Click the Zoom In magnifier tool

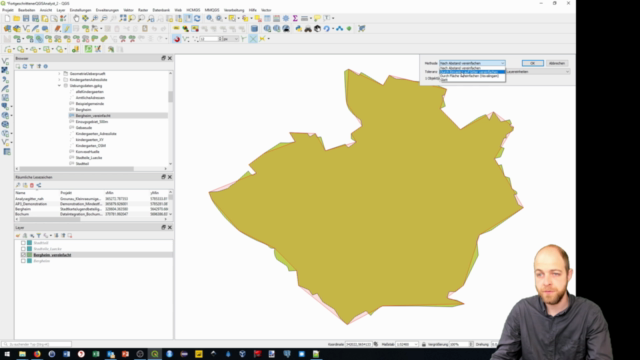coord(95,18)
